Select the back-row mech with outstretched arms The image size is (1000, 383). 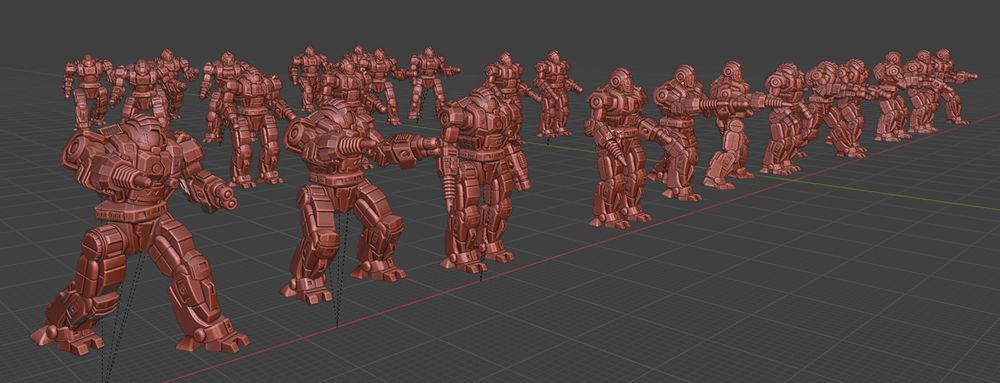click(x=427, y=83)
